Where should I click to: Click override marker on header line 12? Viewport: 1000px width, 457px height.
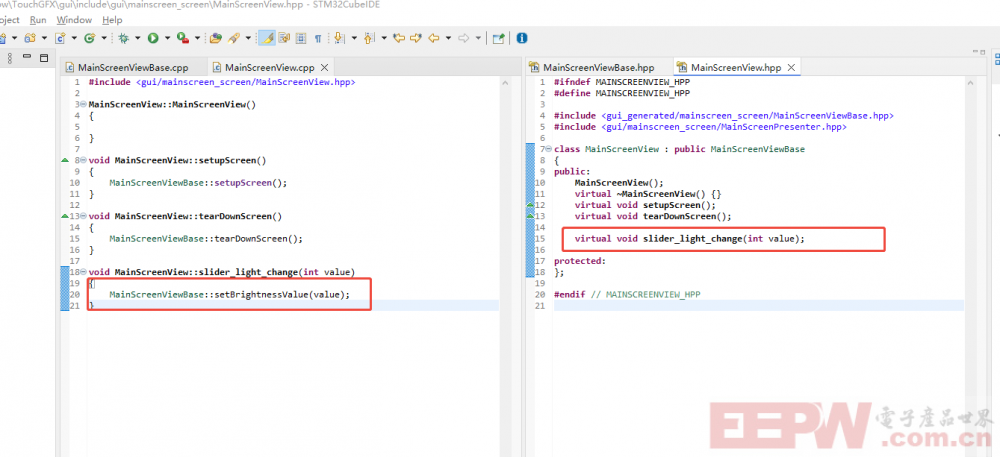(530, 205)
